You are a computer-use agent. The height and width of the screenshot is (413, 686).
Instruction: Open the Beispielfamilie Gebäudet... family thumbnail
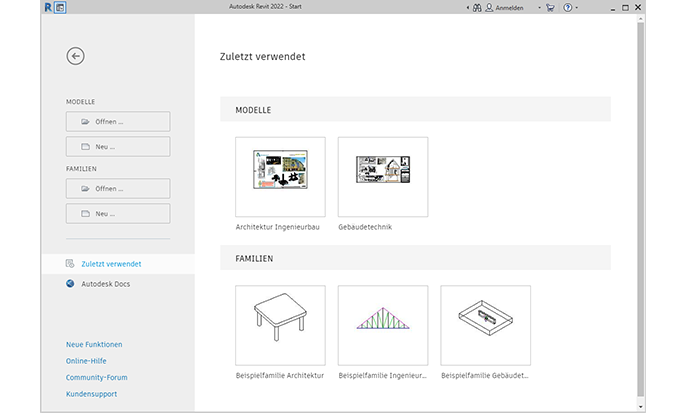[486, 326]
